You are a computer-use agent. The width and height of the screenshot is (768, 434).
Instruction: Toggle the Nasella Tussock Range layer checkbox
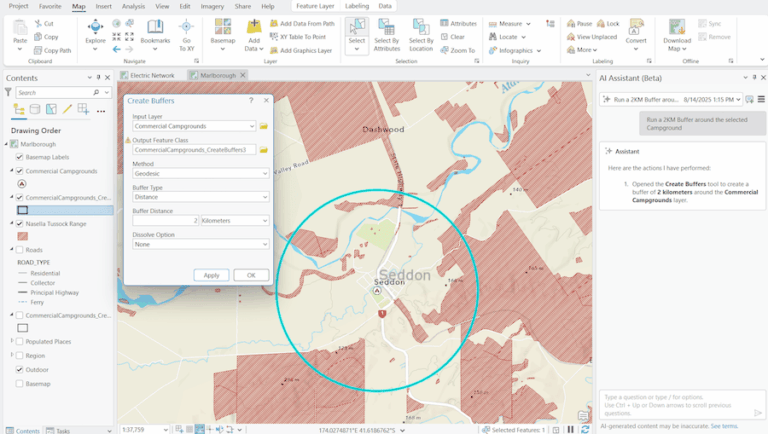pos(20,223)
